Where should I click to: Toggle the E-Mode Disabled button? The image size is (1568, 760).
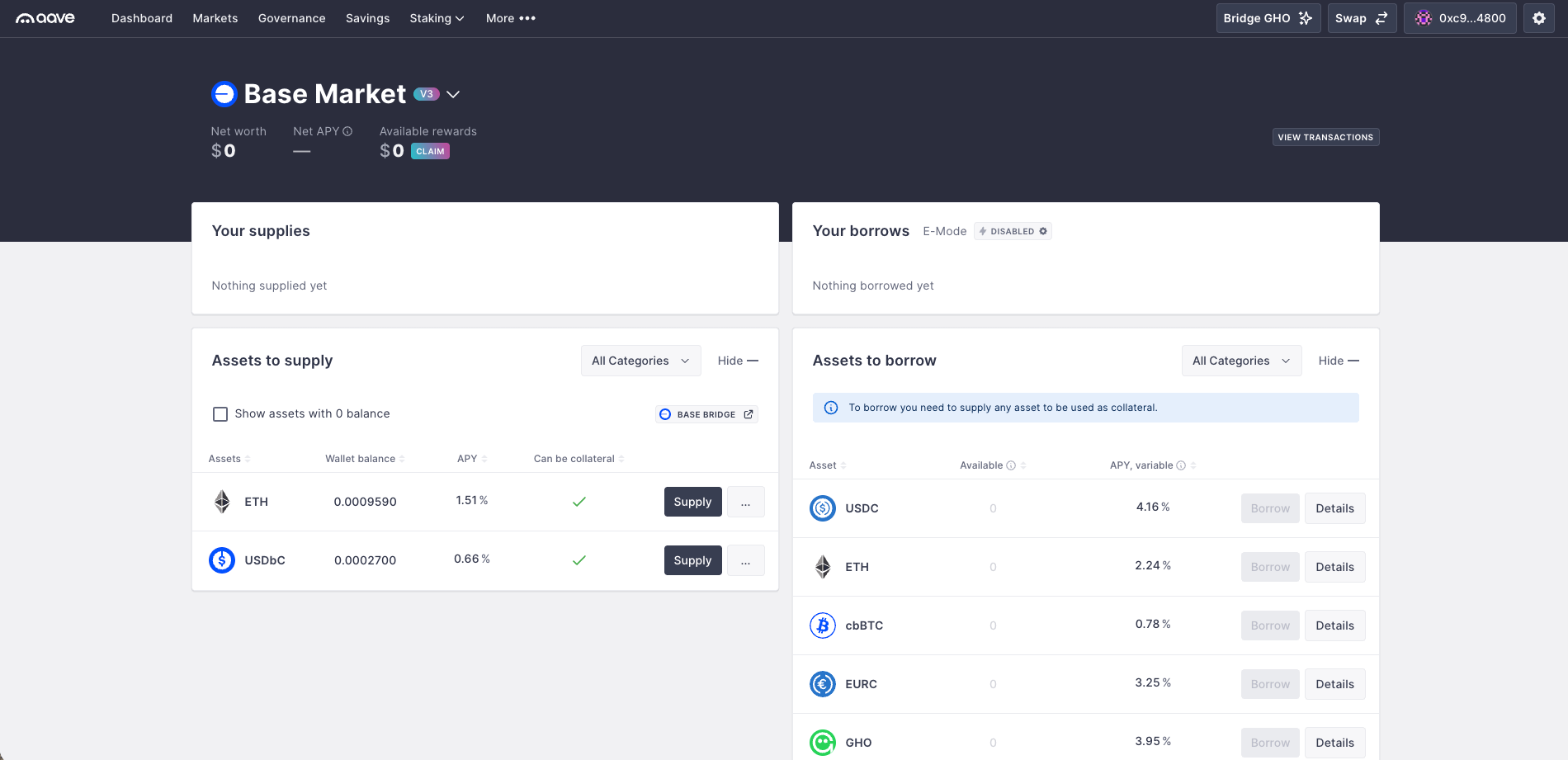pos(1013,231)
